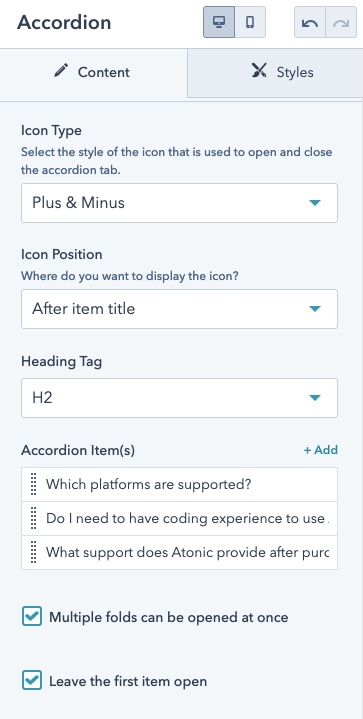The height and width of the screenshot is (719, 363).
Task: Switch to the Styles tab
Action: coord(275,72)
